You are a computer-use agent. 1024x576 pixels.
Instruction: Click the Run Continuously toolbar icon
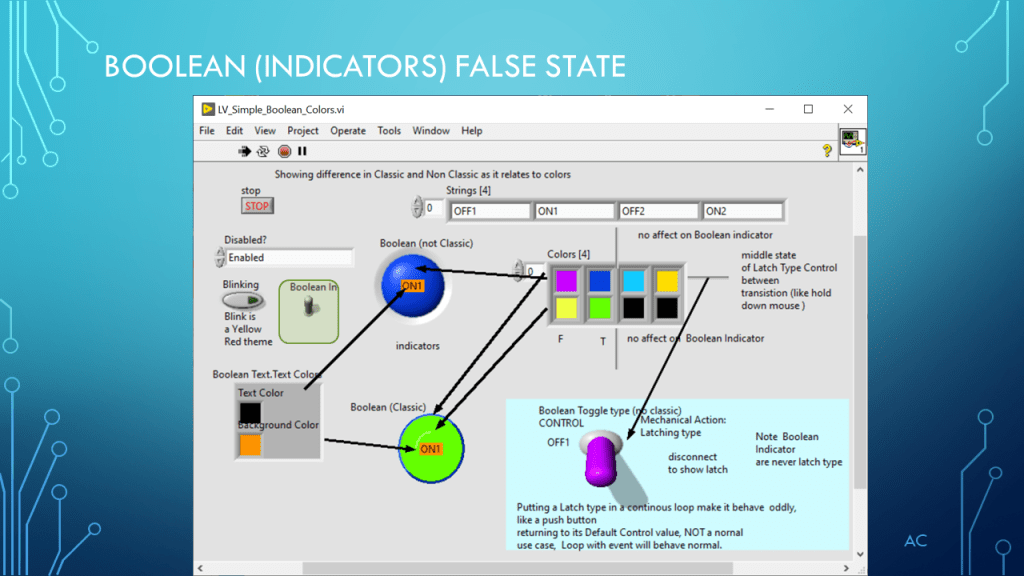coord(263,151)
